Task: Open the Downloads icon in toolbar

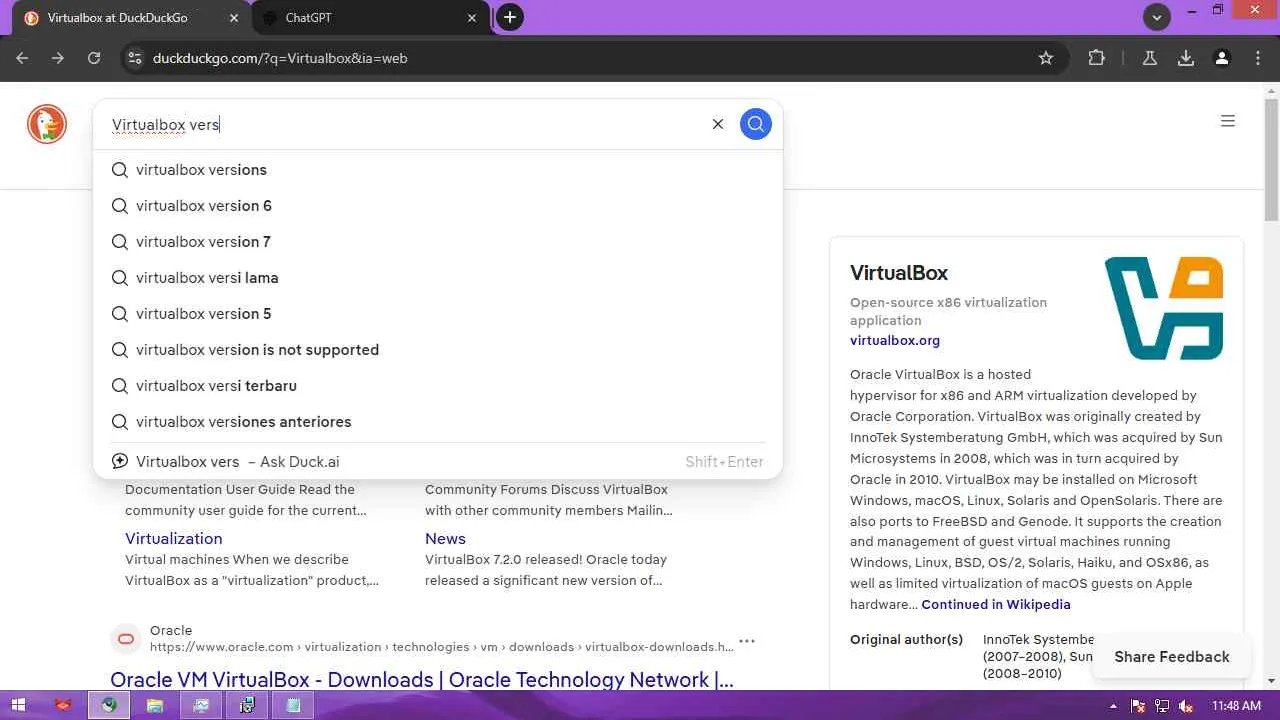Action: pyautogui.click(x=1186, y=58)
